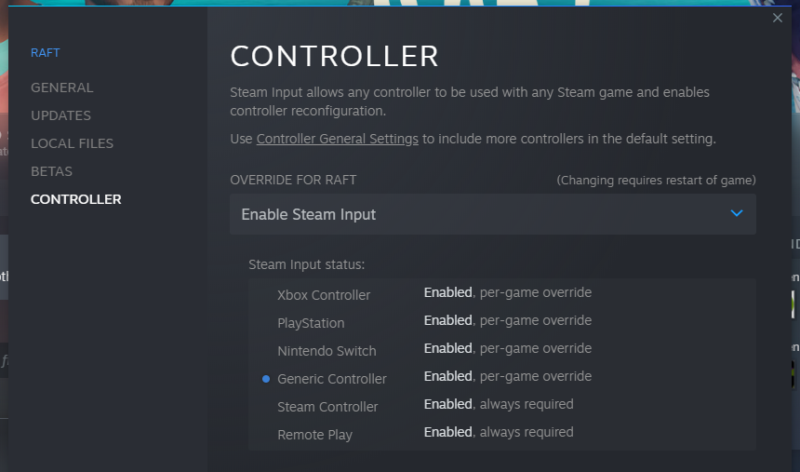800x472 pixels.
Task: Close the Raft properties dialog
Action: tap(777, 18)
